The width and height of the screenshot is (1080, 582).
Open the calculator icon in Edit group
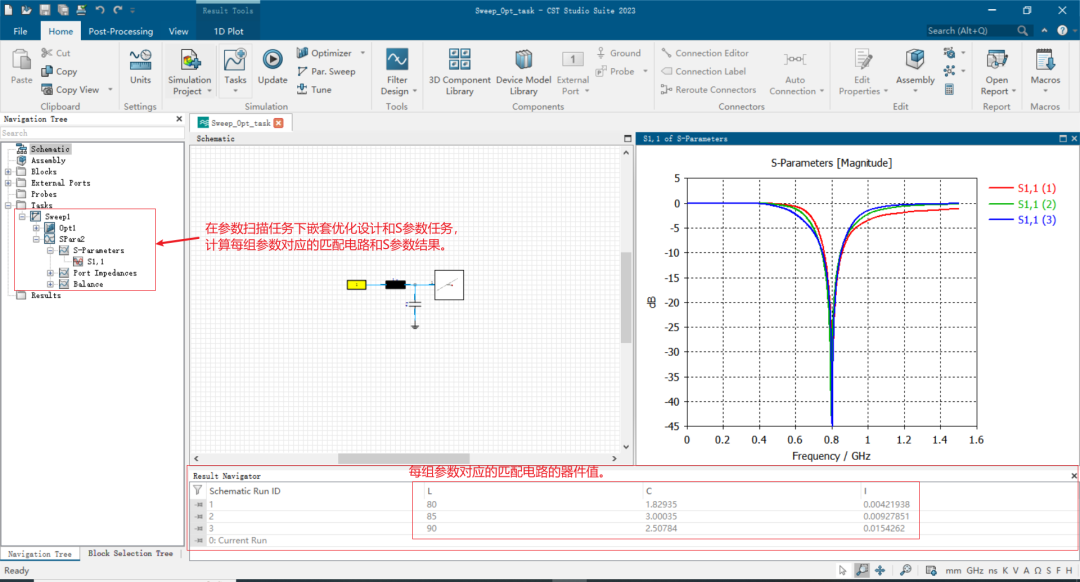(x=949, y=90)
